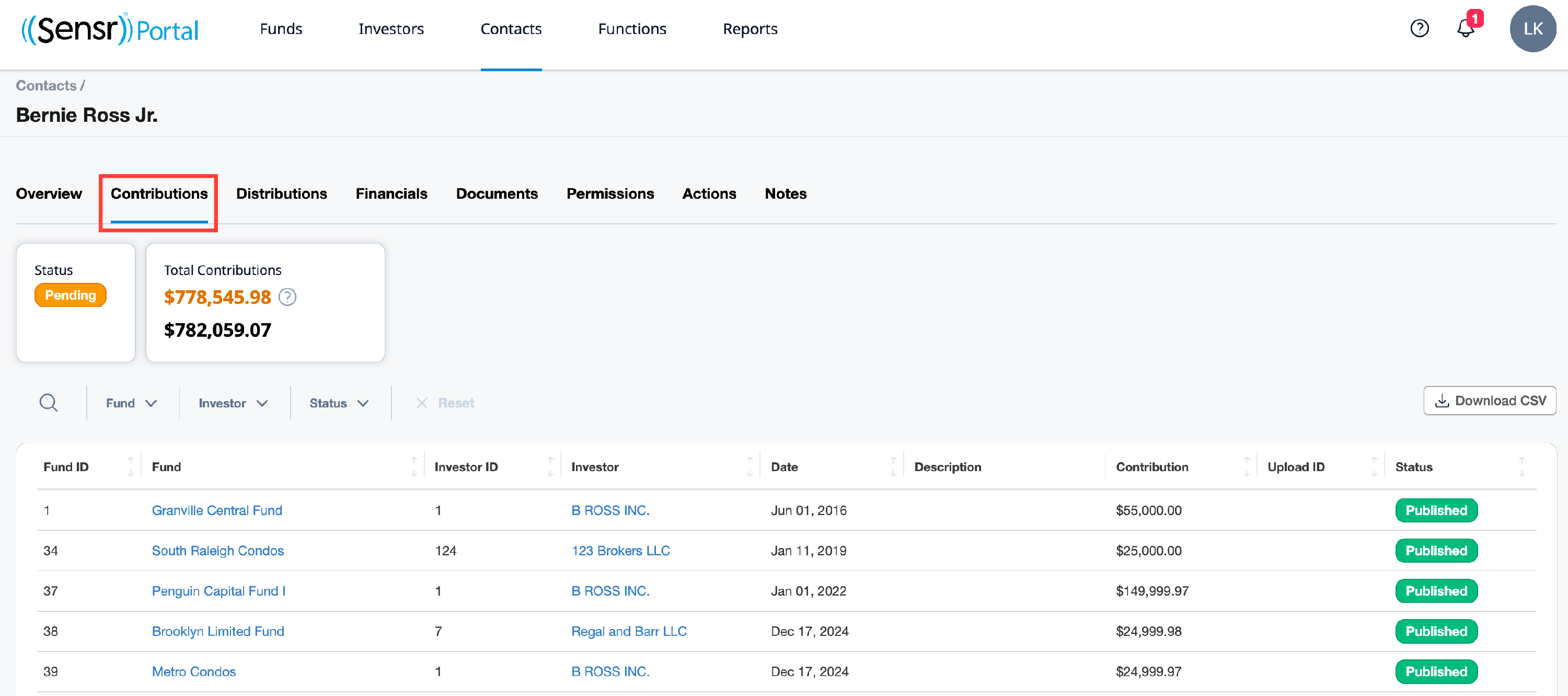The image size is (1568, 696).
Task: Open the Notes tab
Action: point(786,193)
